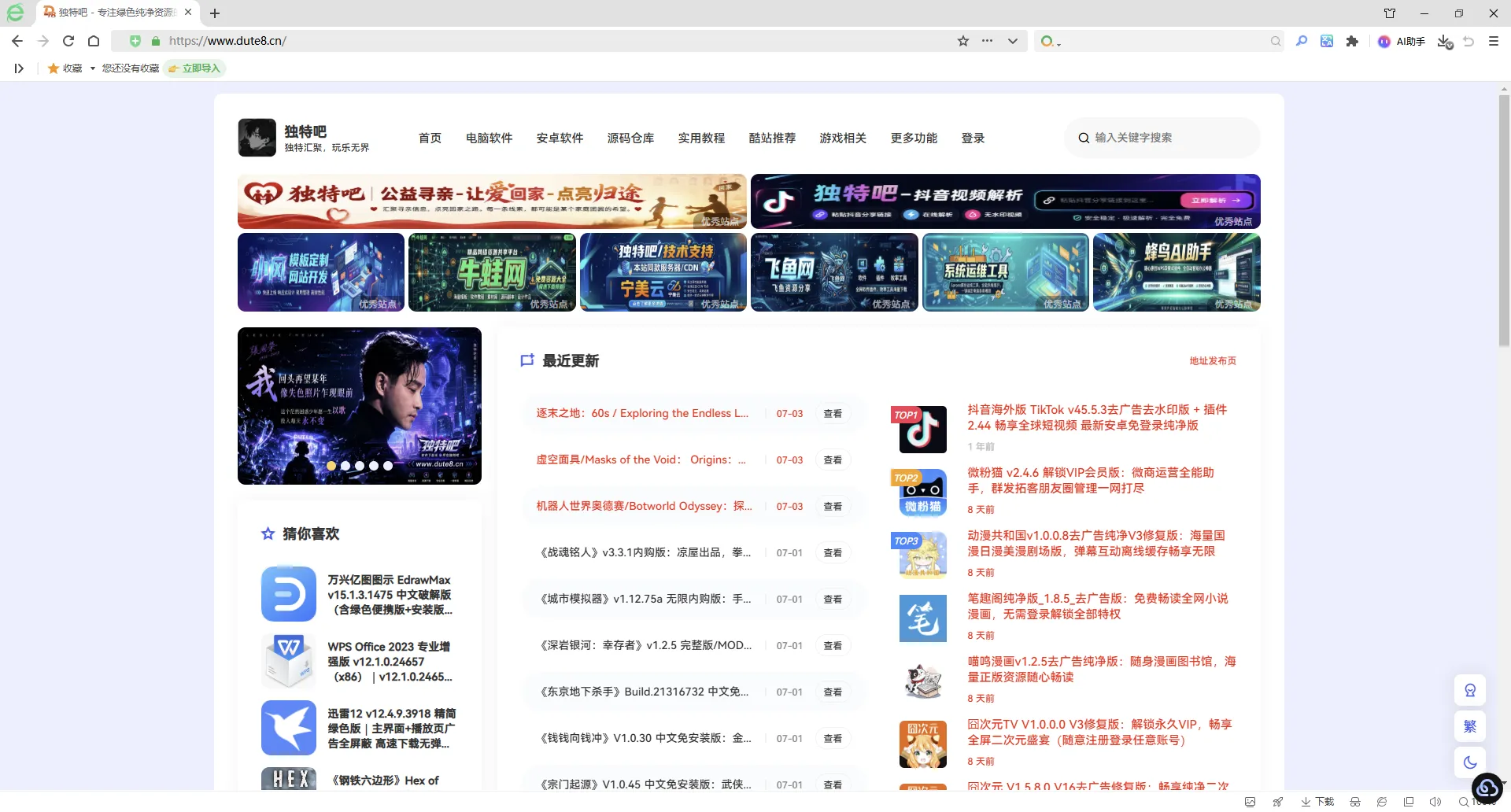This screenshot has width=1511, height=812.
Task: Toggle dark mode with the moon icon
Action: [x=1470, y=762]
